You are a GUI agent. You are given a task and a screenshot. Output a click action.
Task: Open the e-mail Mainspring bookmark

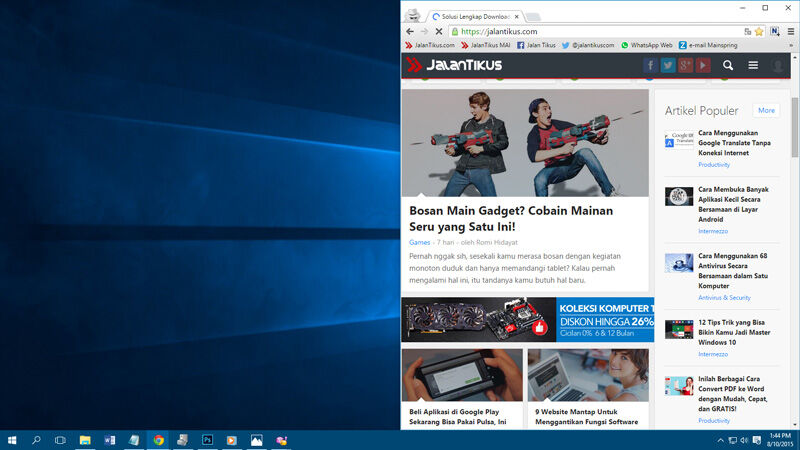tap(716, 45)
